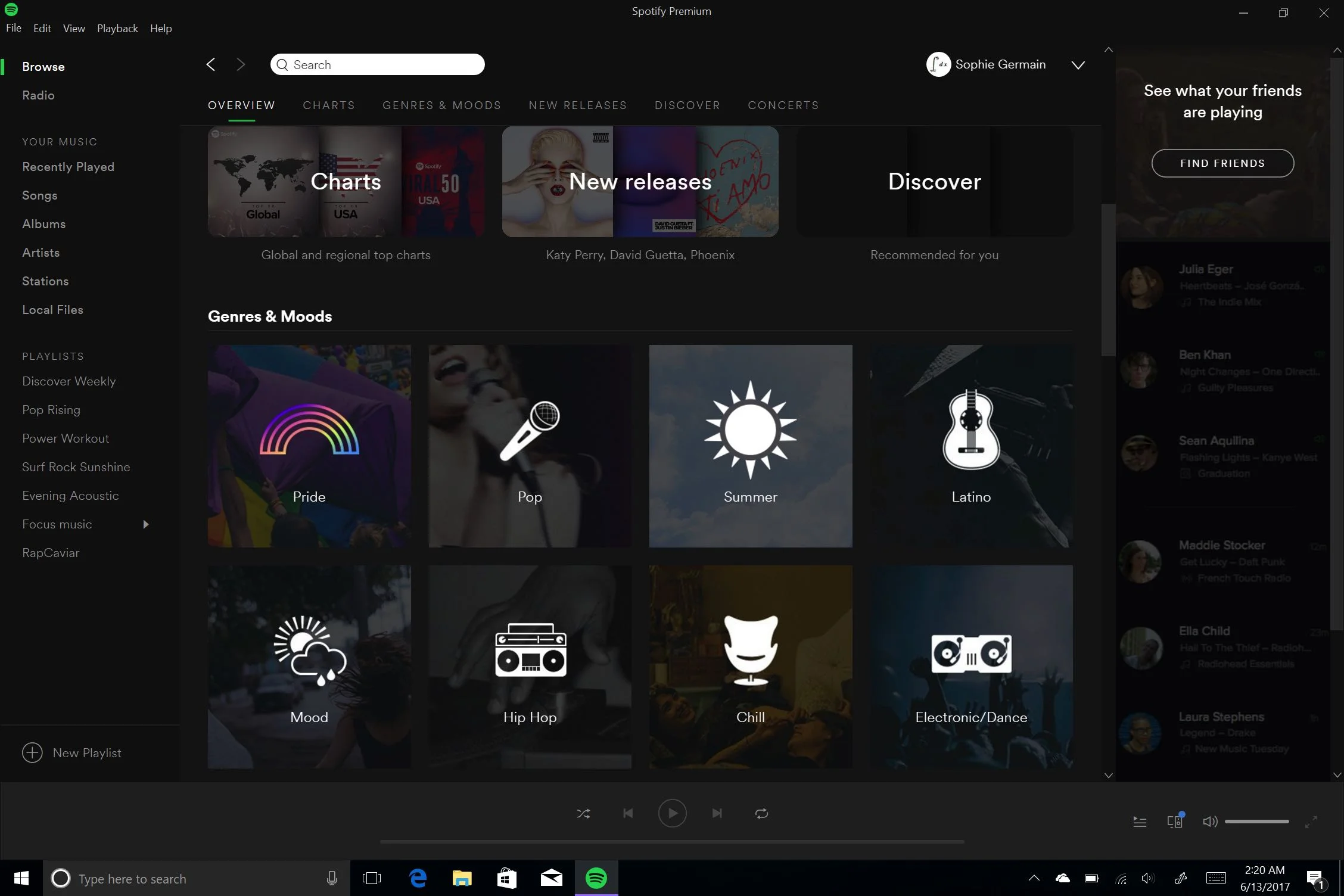Open Recently Played
The height and width of the screenshot is (896, 1344).
68,167
